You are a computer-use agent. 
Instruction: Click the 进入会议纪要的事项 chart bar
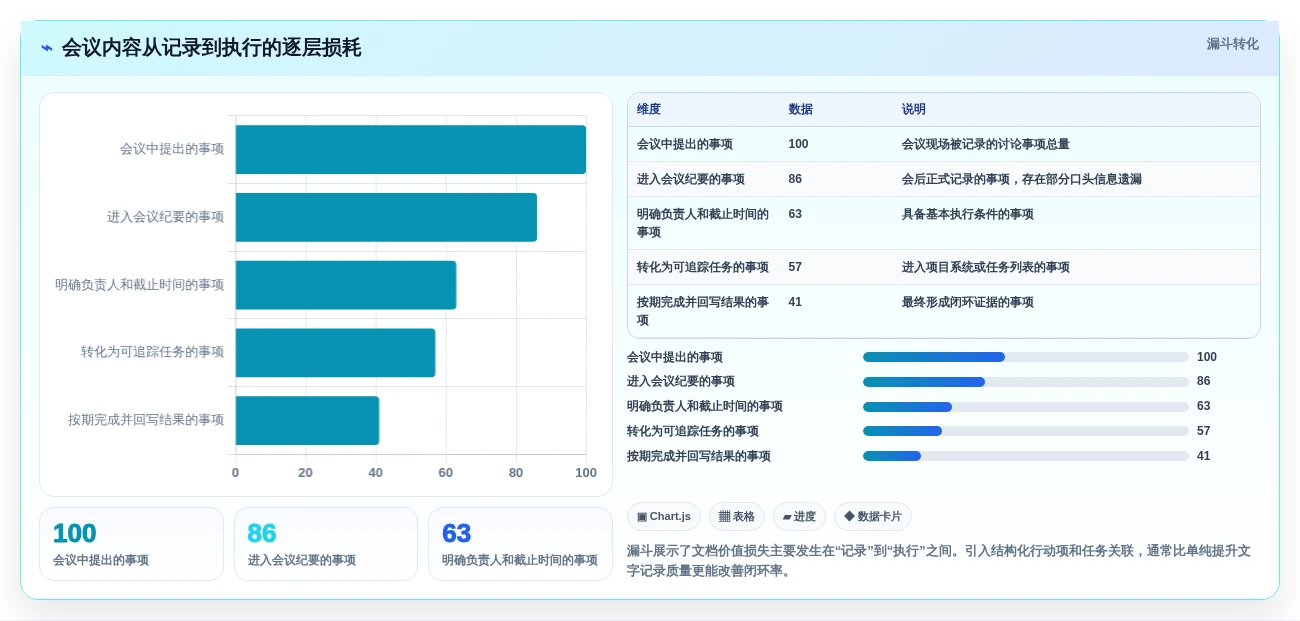(x=386, y=217)
